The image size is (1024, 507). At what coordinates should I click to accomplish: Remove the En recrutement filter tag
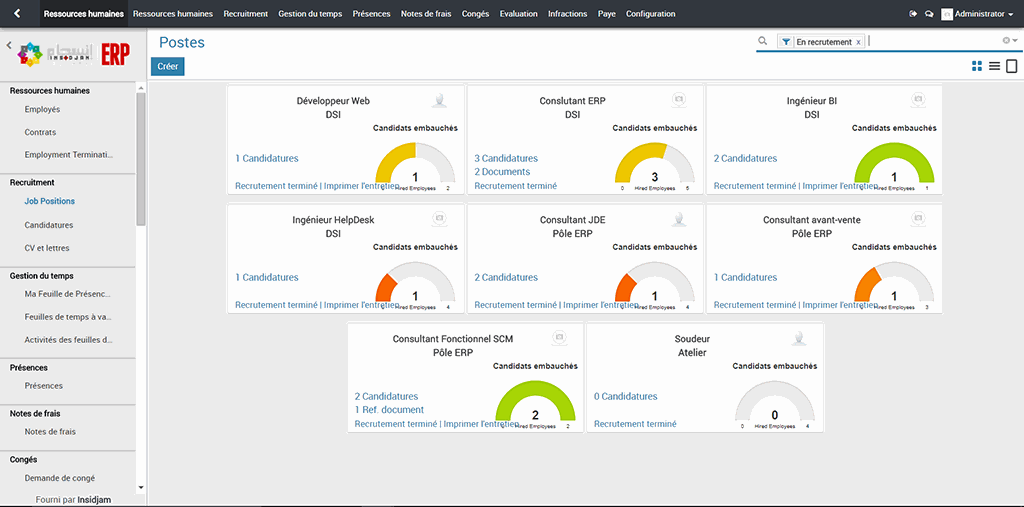(858, 42)
